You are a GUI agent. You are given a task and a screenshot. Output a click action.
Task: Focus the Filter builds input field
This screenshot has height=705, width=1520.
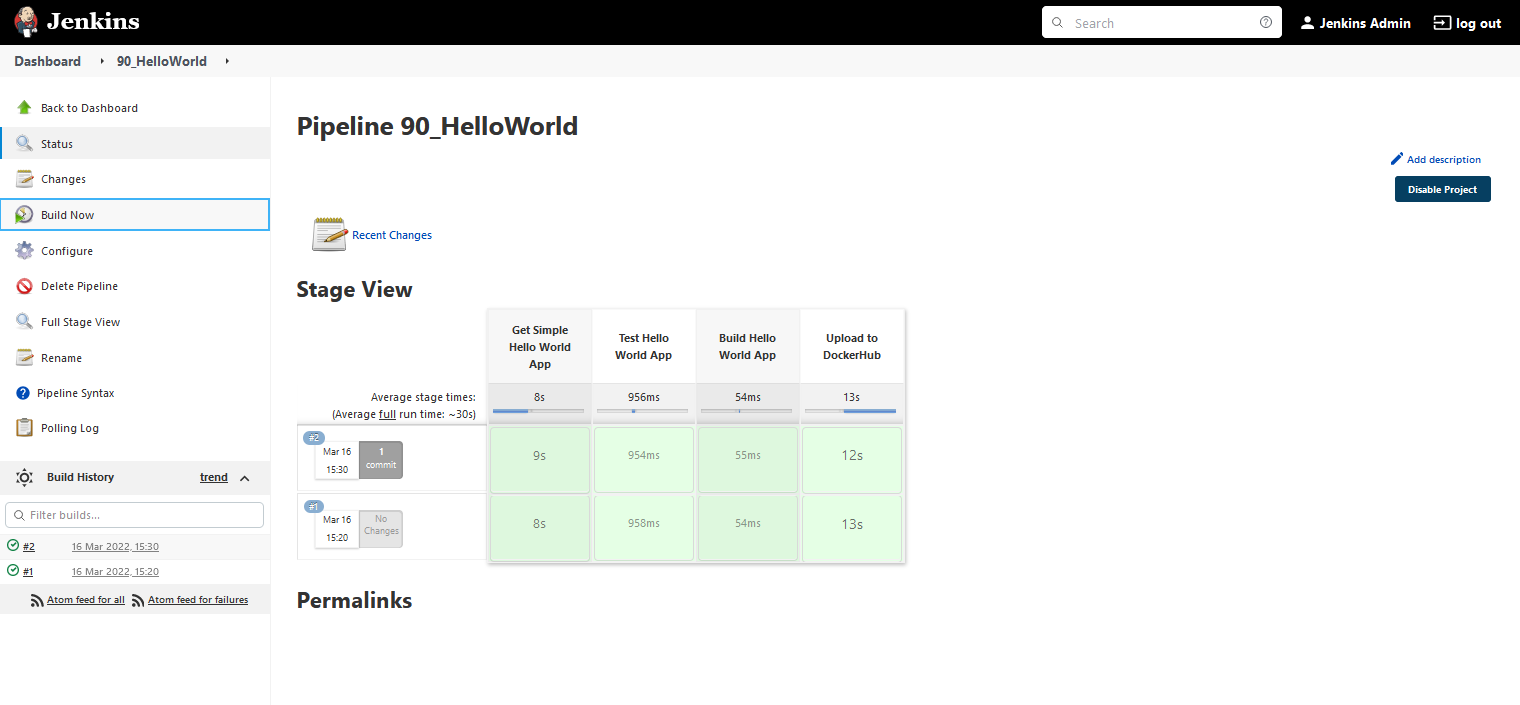(135, 515)
